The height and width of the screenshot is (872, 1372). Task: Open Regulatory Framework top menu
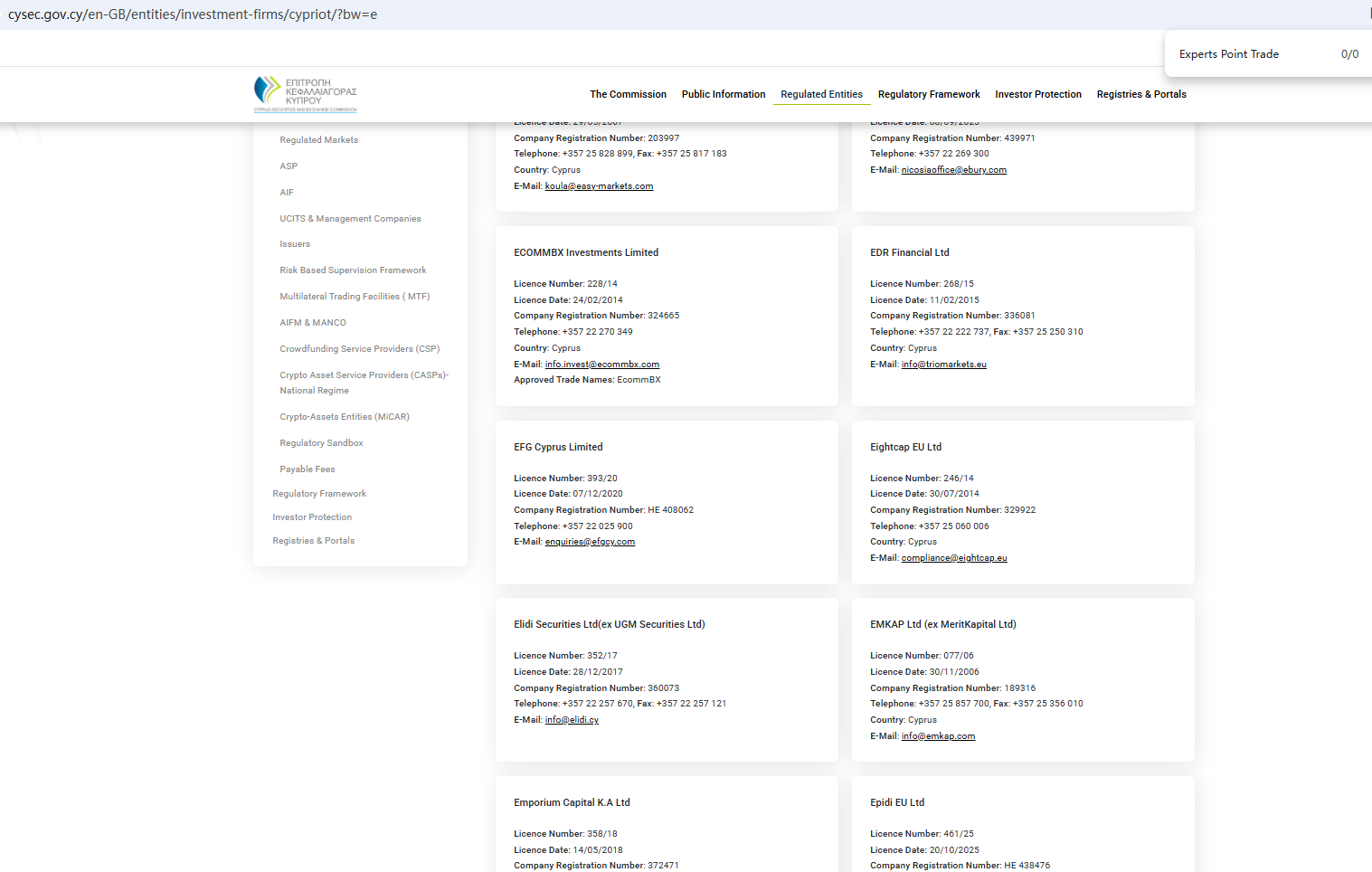tap(928, 94)
